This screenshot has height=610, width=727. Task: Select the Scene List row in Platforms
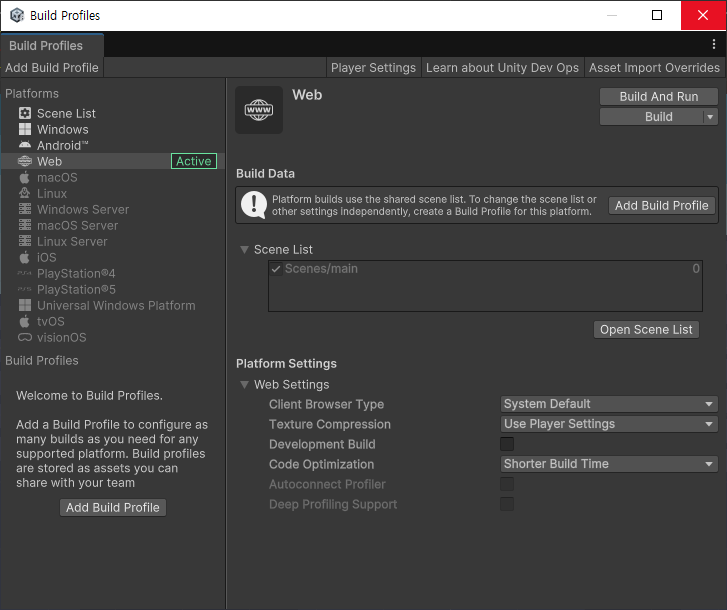coord(113,113)
